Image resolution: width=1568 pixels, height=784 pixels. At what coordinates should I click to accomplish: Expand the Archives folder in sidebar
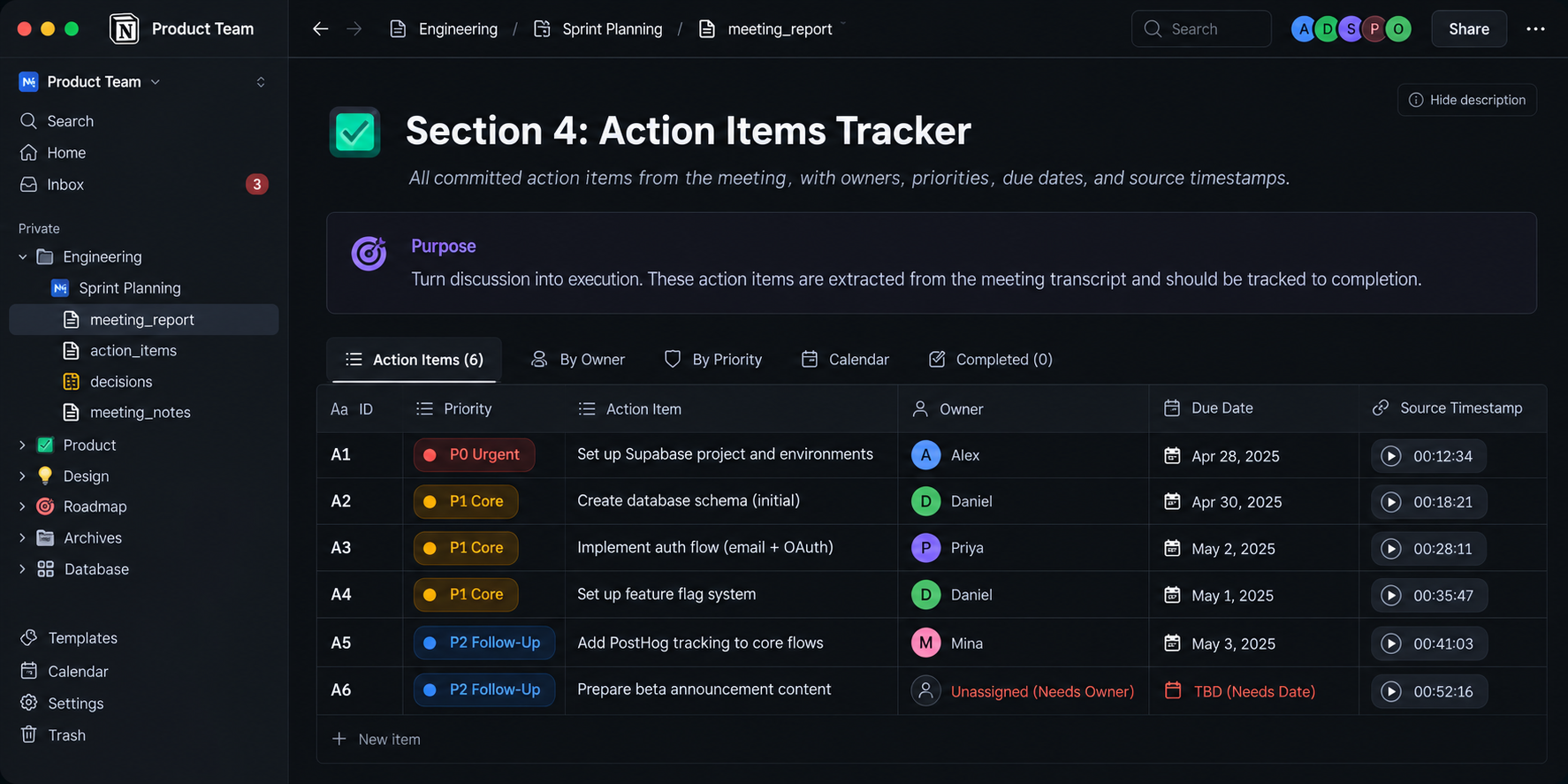[23, 538]
